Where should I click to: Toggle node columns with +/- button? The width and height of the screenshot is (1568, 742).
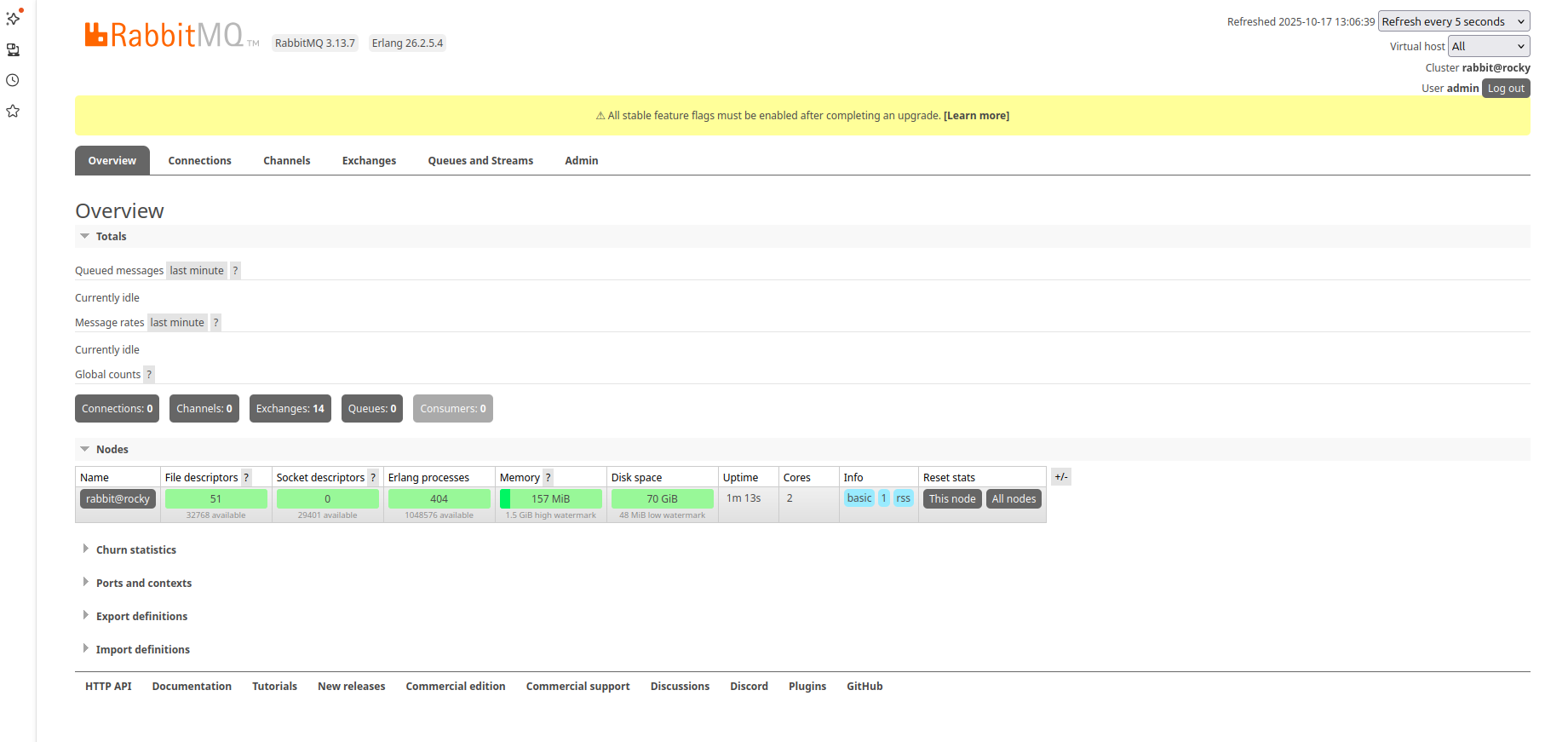[x=1060, y=477]
